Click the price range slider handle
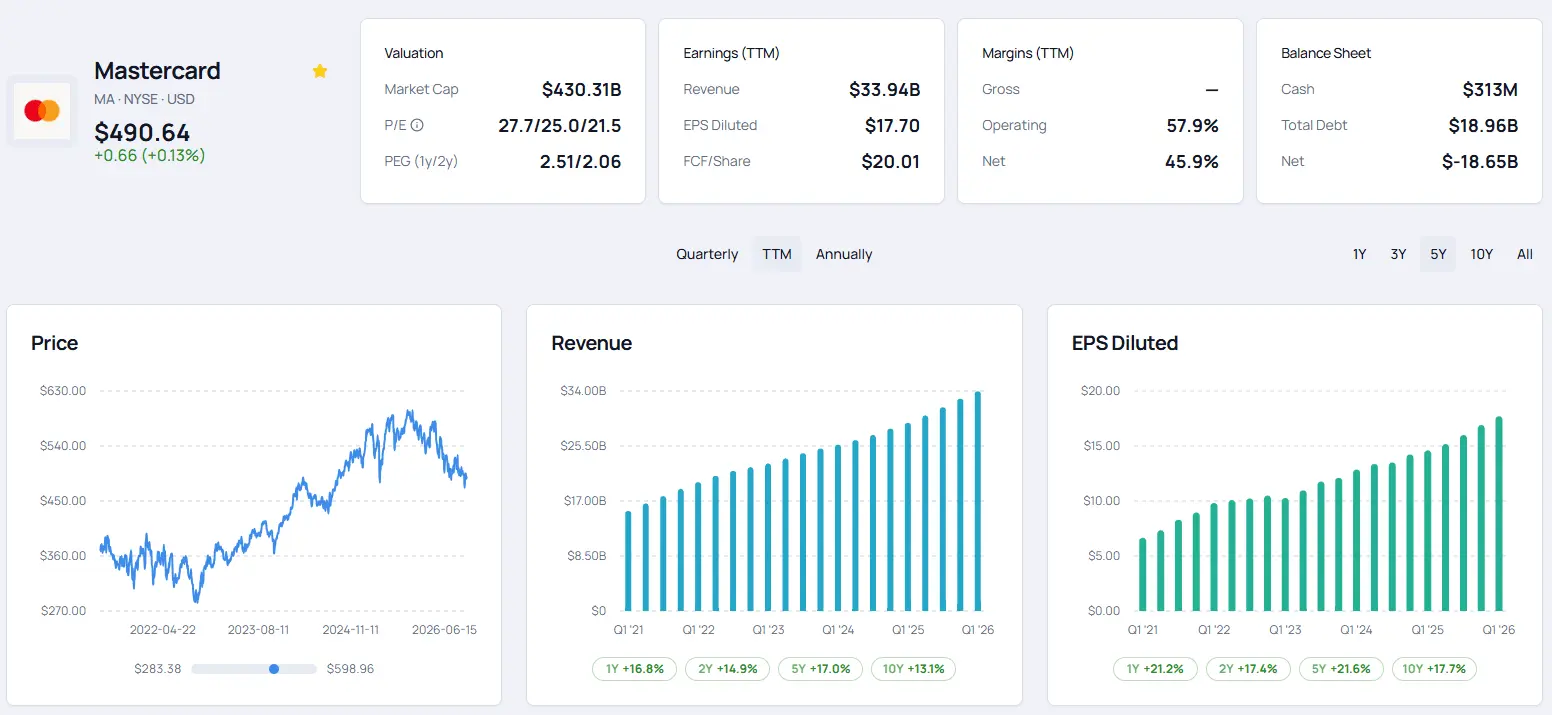The image size is (1552, 715). coord(274,668)
